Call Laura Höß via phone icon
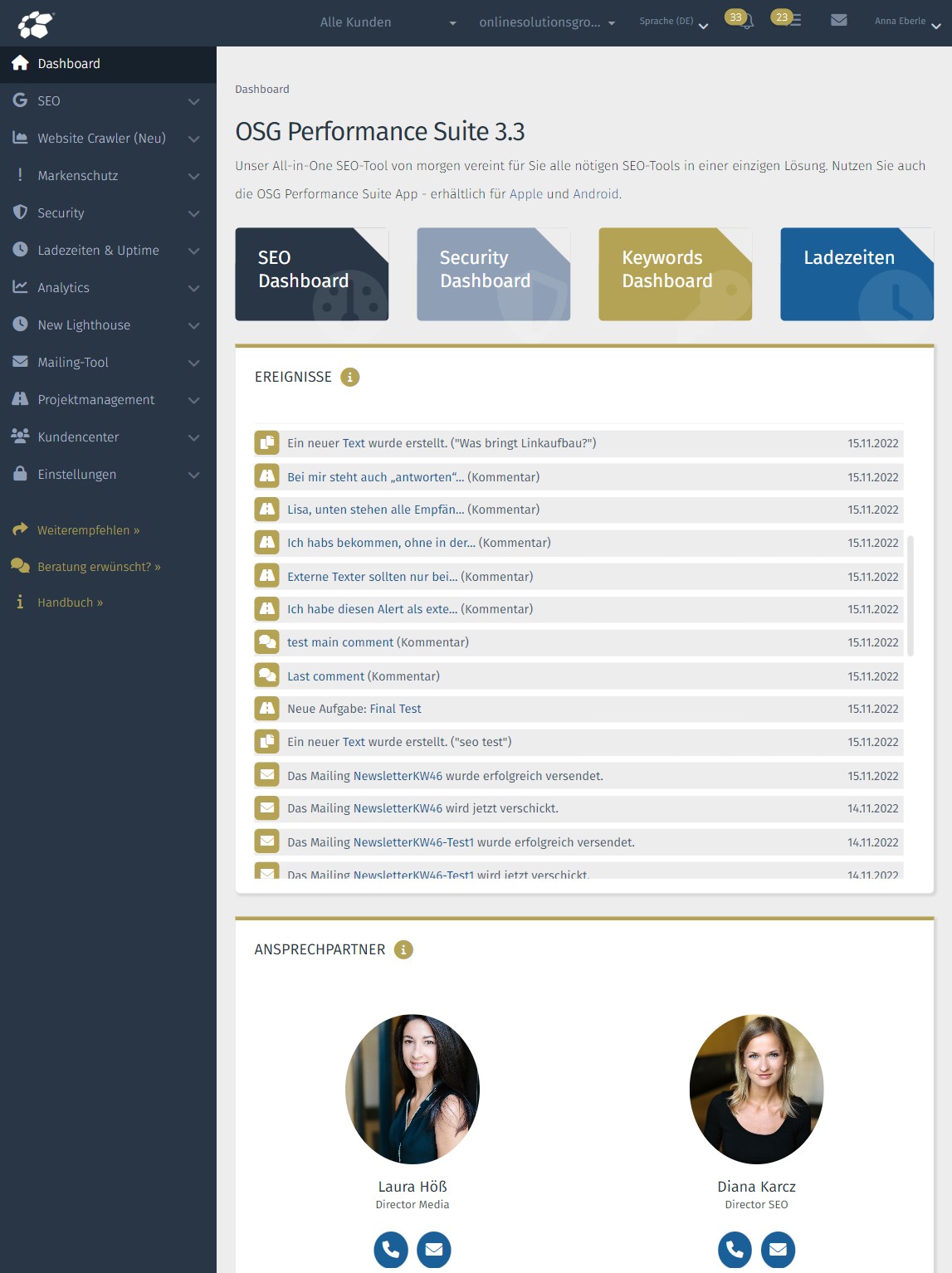This screenshot has height=1273, width=952. (x=391, y=1249)
